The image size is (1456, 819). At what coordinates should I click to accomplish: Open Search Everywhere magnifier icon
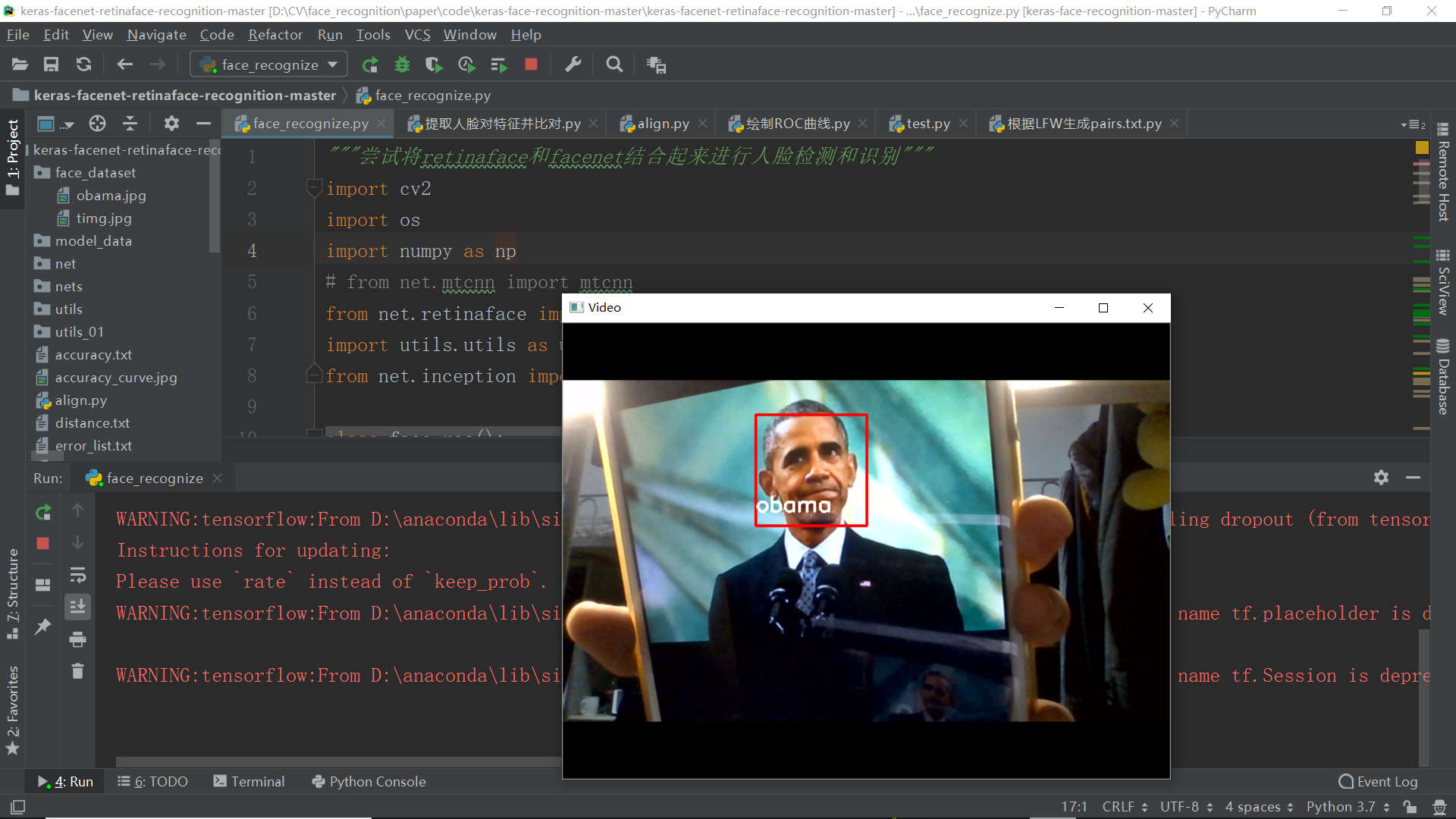pos(614,65)
